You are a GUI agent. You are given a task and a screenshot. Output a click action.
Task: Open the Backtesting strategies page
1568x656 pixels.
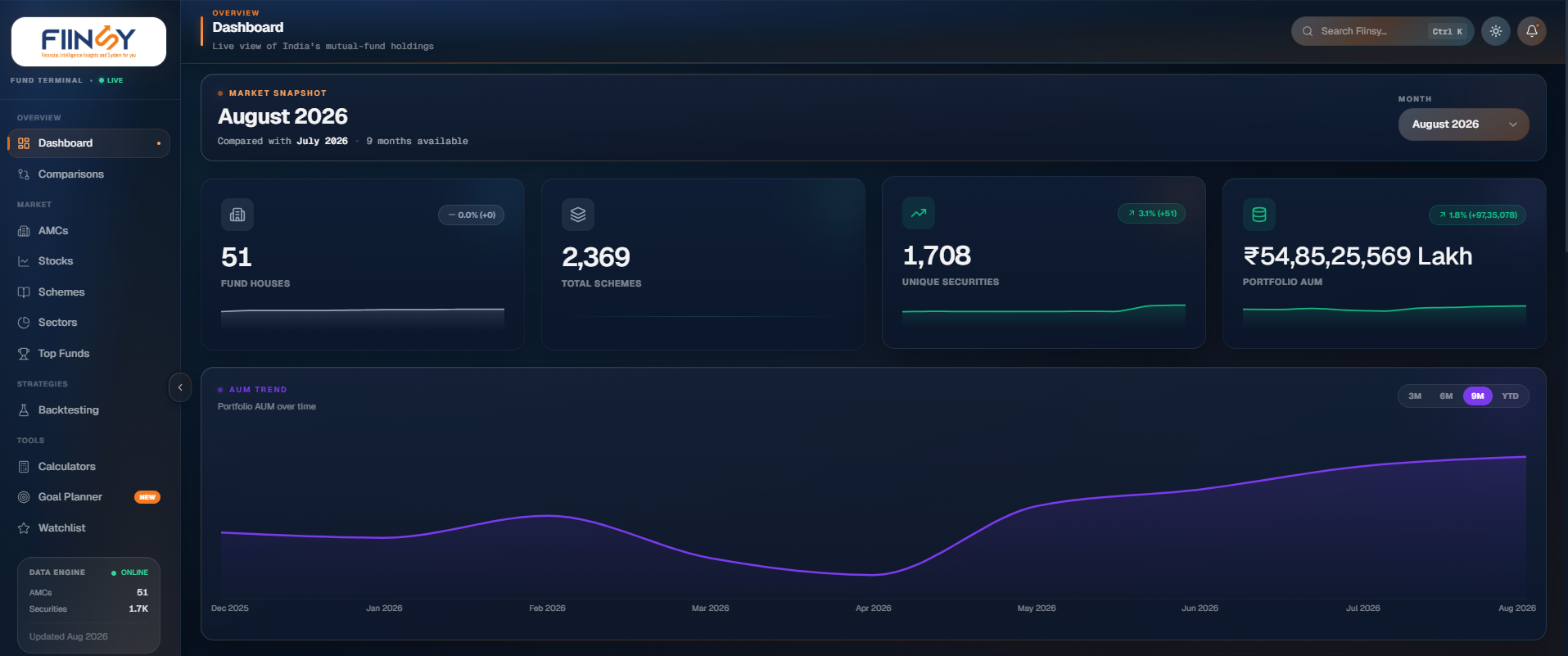[88, 410]
